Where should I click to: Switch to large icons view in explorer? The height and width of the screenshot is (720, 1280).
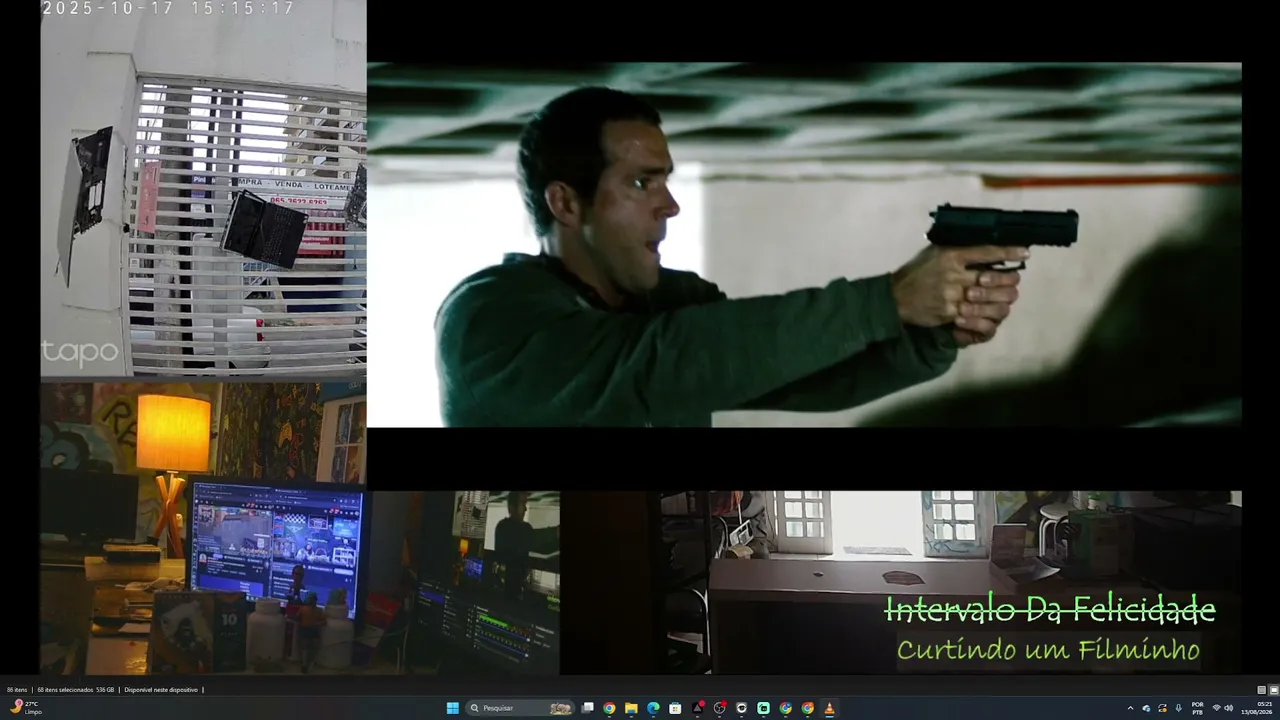1274,690
